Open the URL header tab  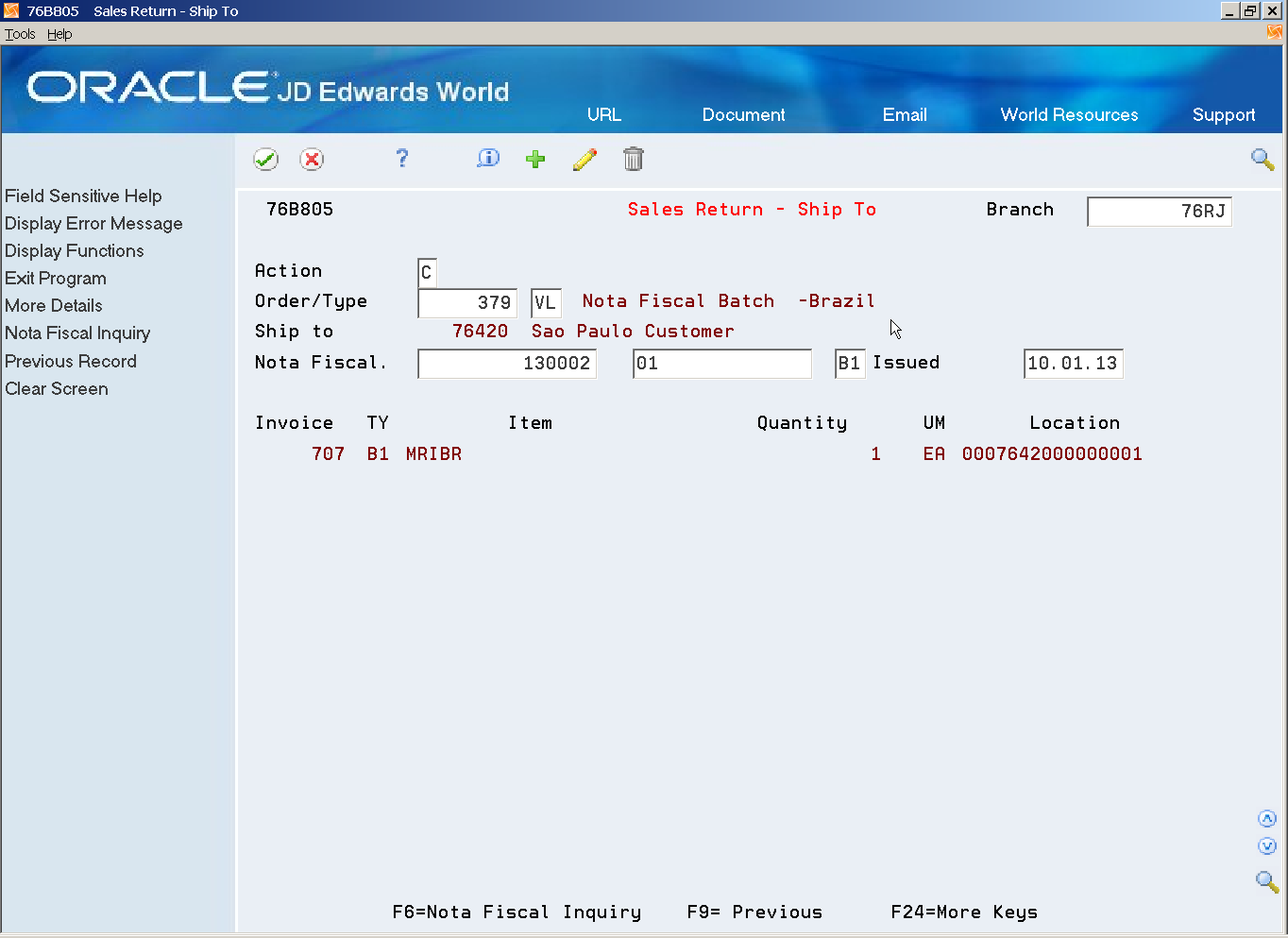tap(604, 114)
